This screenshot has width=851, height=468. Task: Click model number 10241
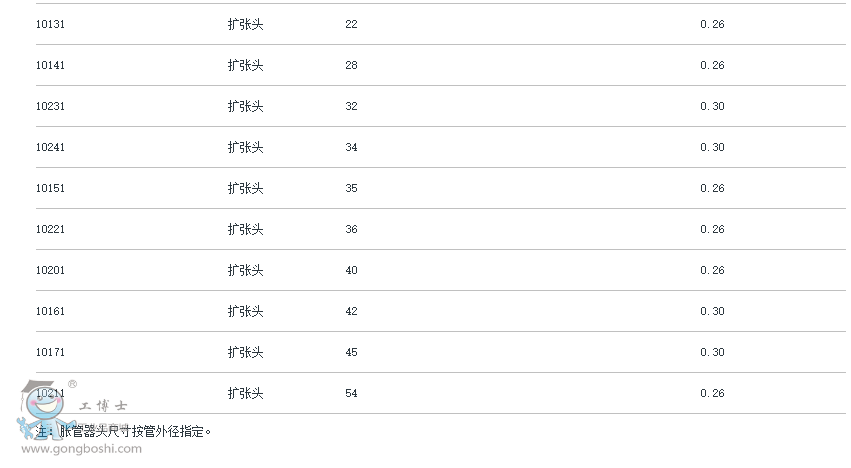pos(50,147)
